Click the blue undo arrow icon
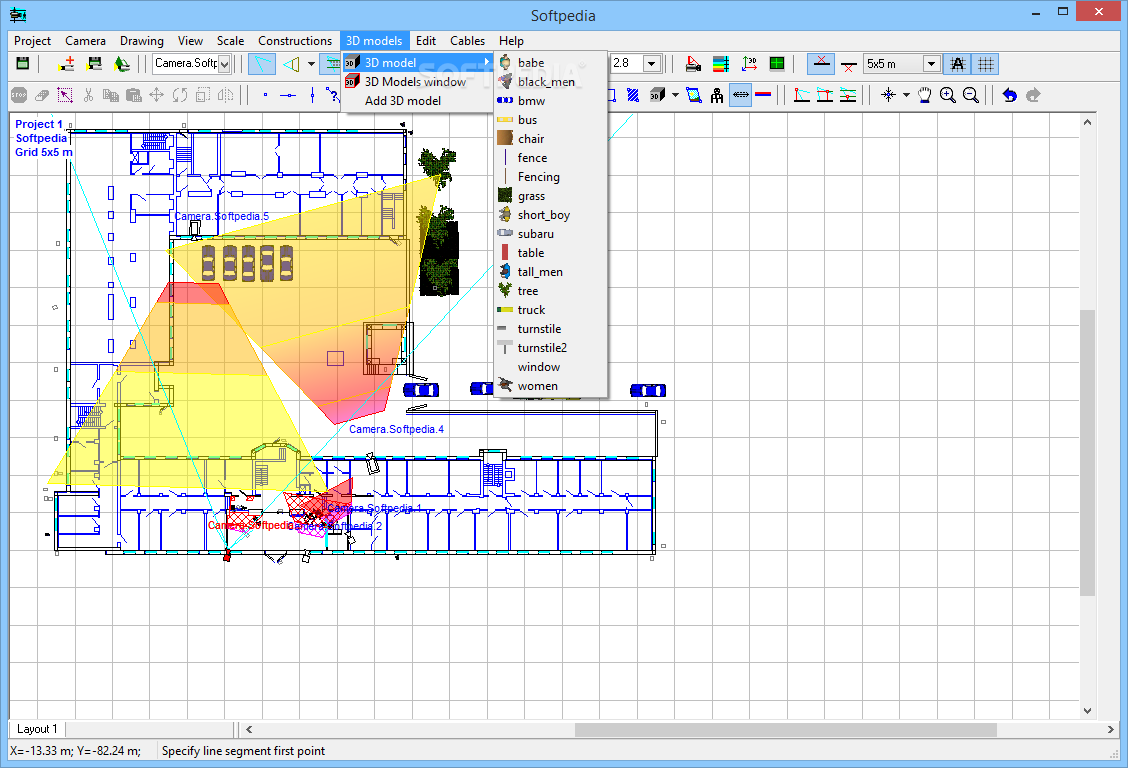This screenshot has width=1128, height=768. click(x=1009, y=95)
